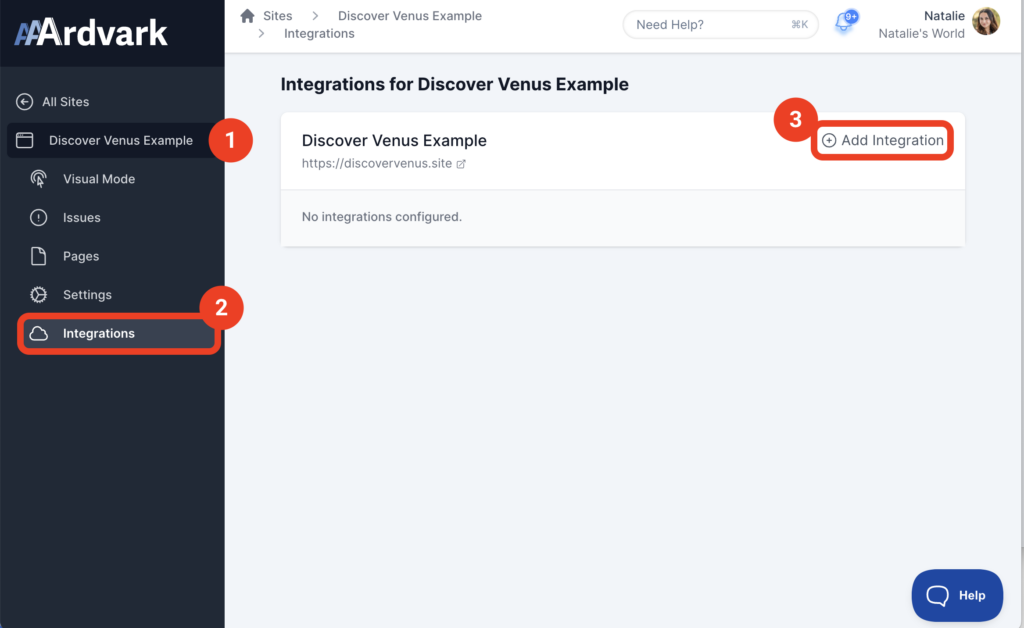Screen dimensions: 1024x628
Task: Click the Visual Mode cursor icon
Action: pos(39,179)
